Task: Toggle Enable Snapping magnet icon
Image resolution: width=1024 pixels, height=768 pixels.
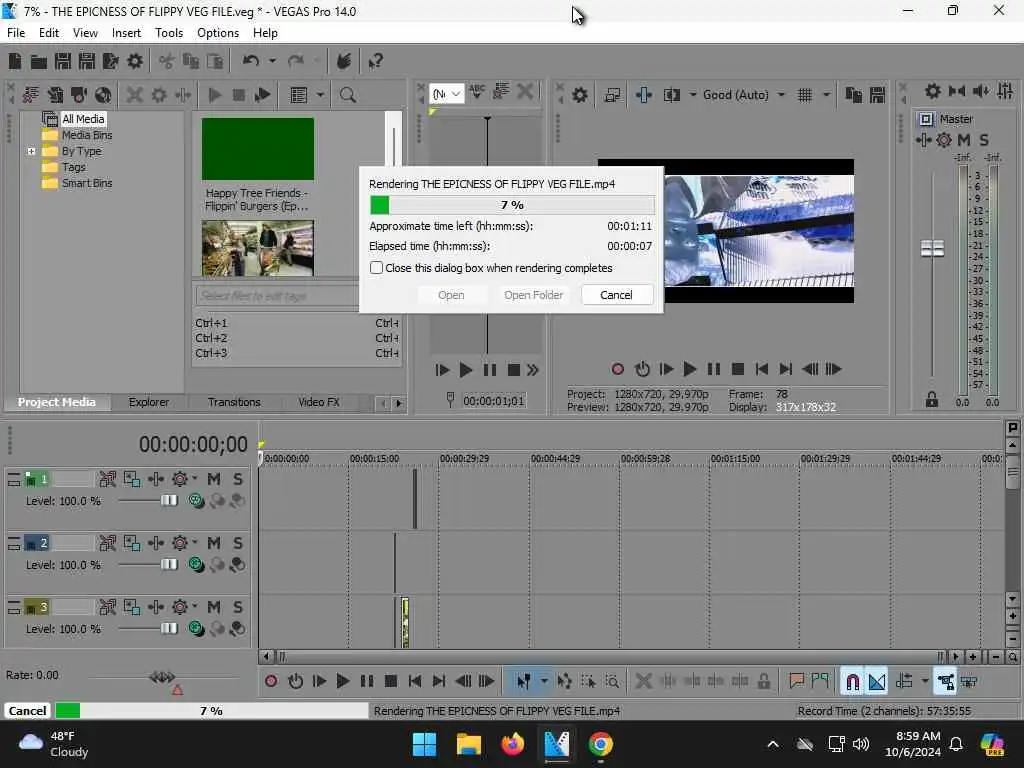Action: (x=852, y=682)
